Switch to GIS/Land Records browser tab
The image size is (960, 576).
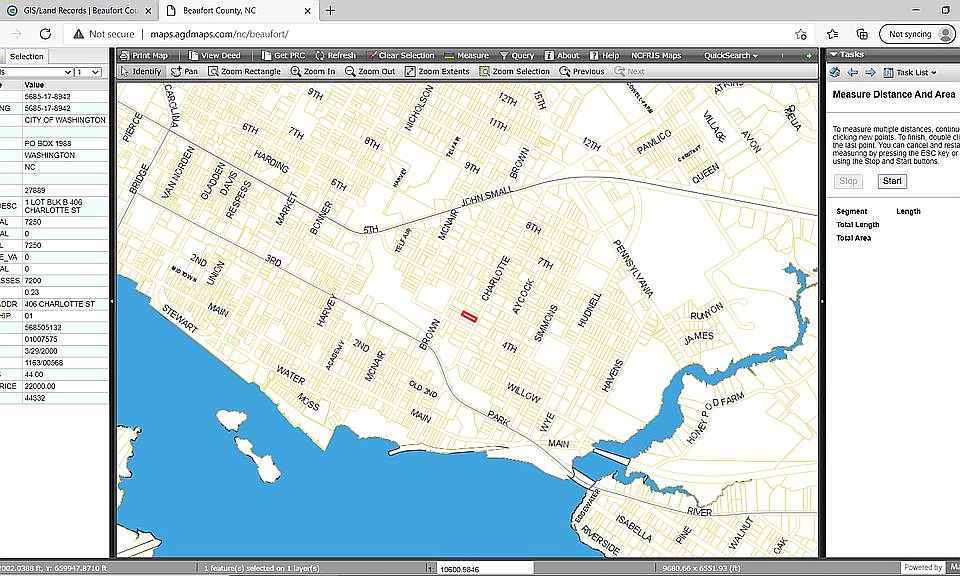click(80, 10)
